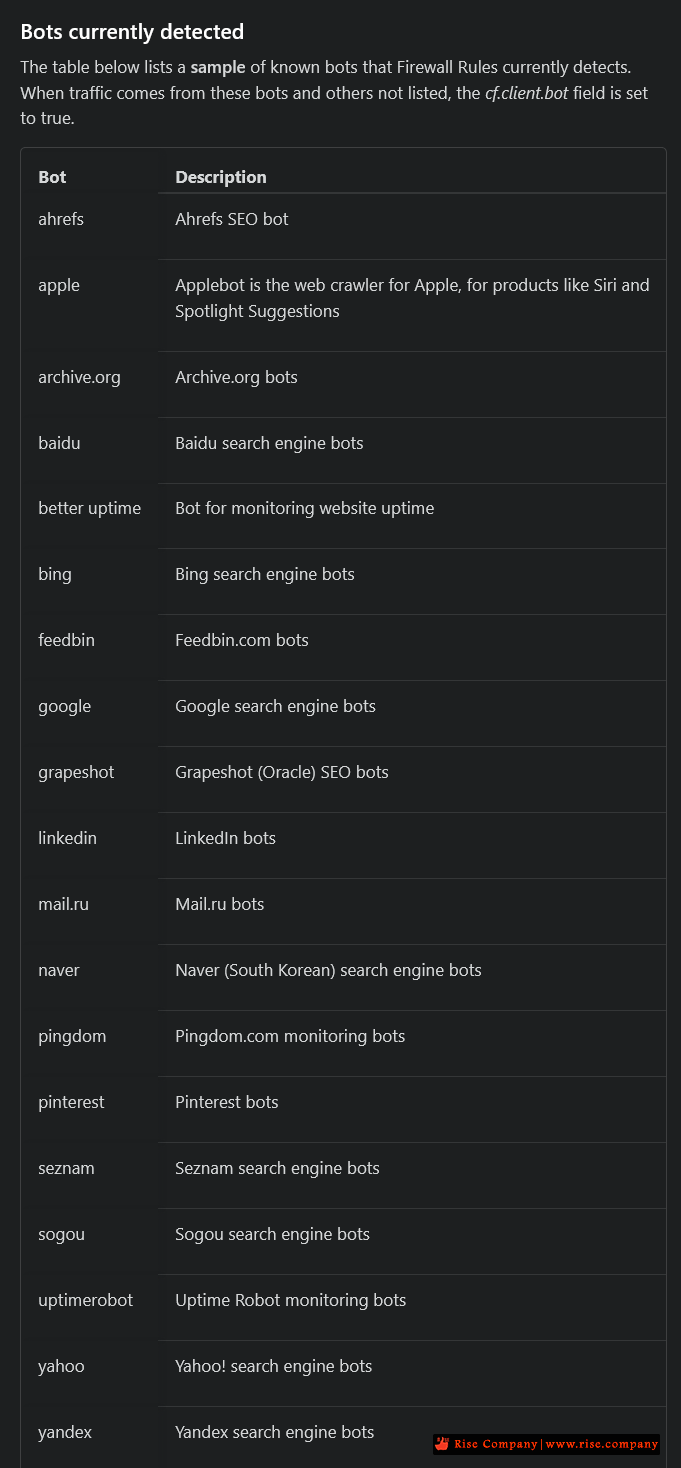Click the linkedin bot name
This screenshot has width=681, height=1468.
67,838
